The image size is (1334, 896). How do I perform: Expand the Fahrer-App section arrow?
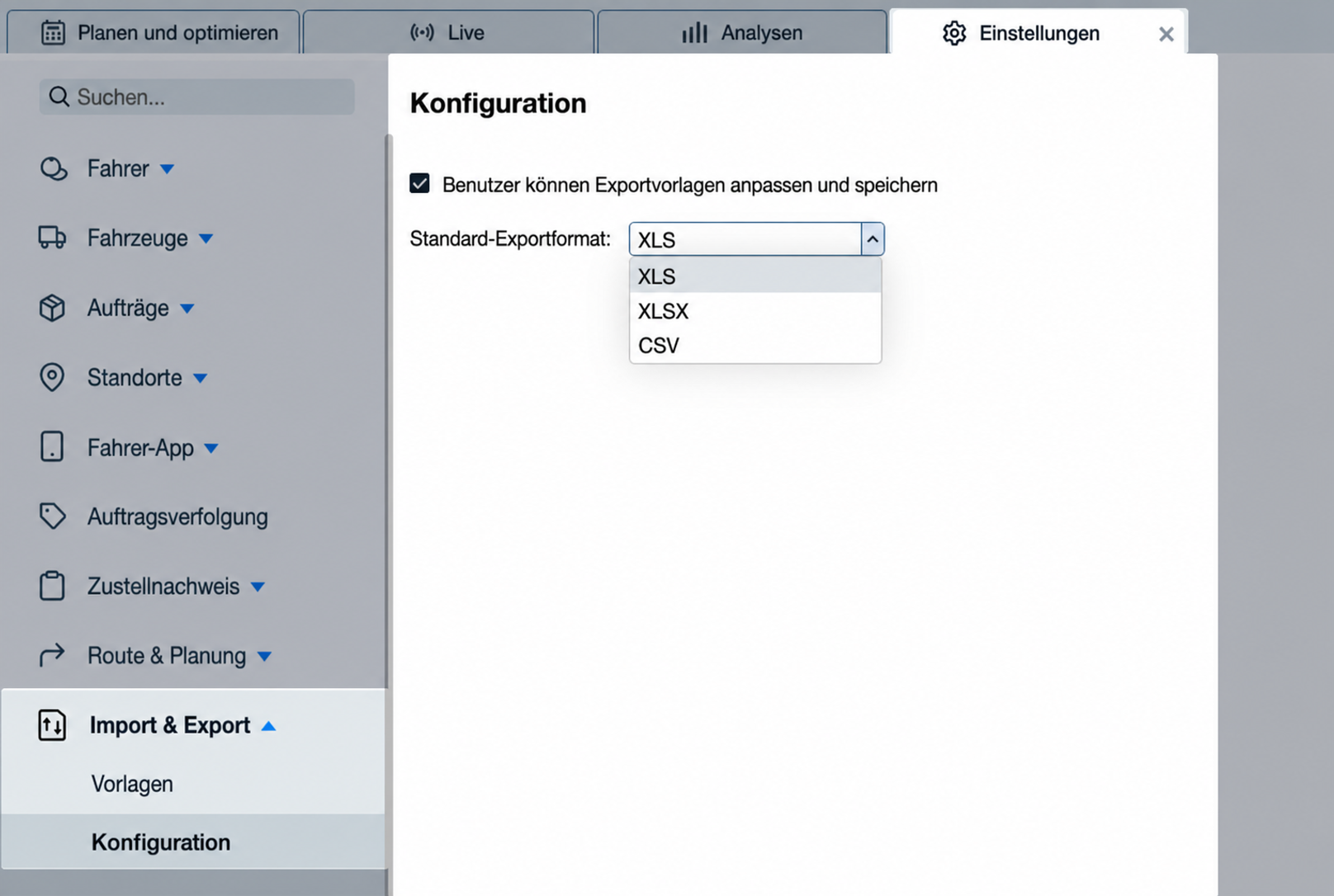tap(211, 448)
